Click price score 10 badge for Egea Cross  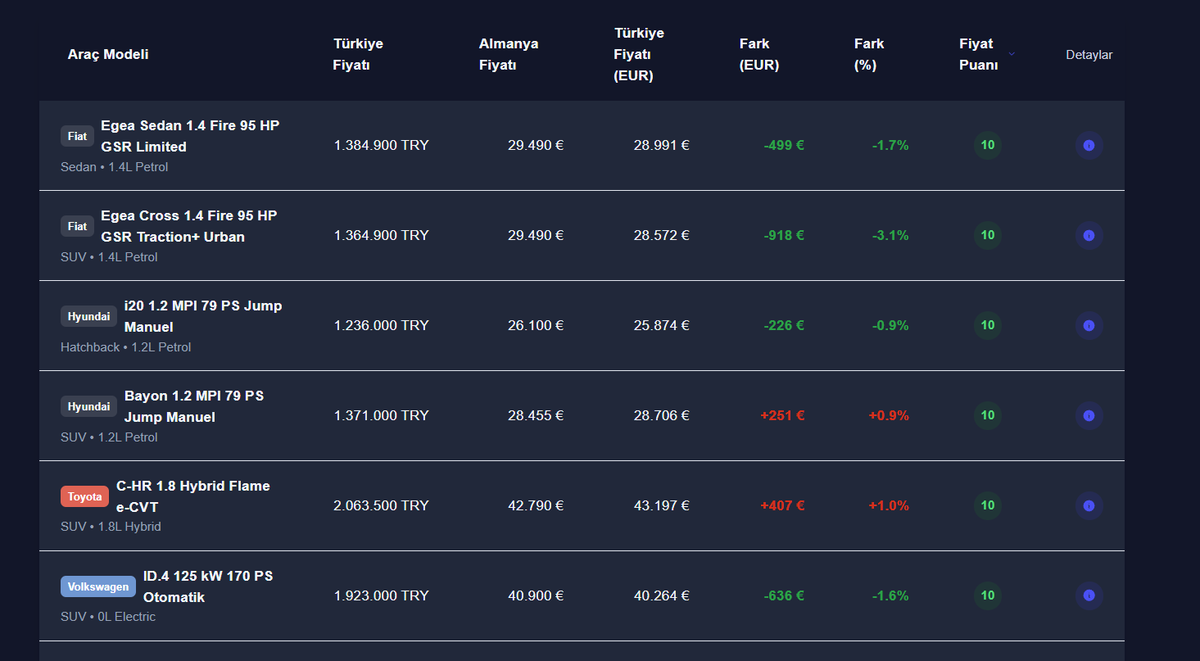pos(987,236)
